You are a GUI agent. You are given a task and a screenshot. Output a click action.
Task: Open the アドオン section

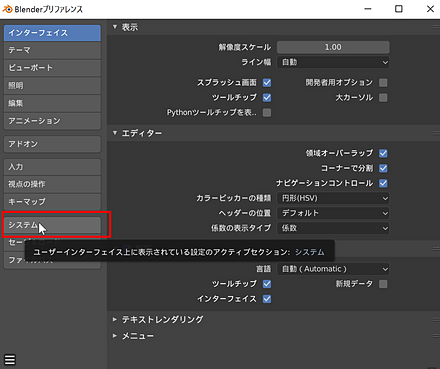click(x=52, y=144)
